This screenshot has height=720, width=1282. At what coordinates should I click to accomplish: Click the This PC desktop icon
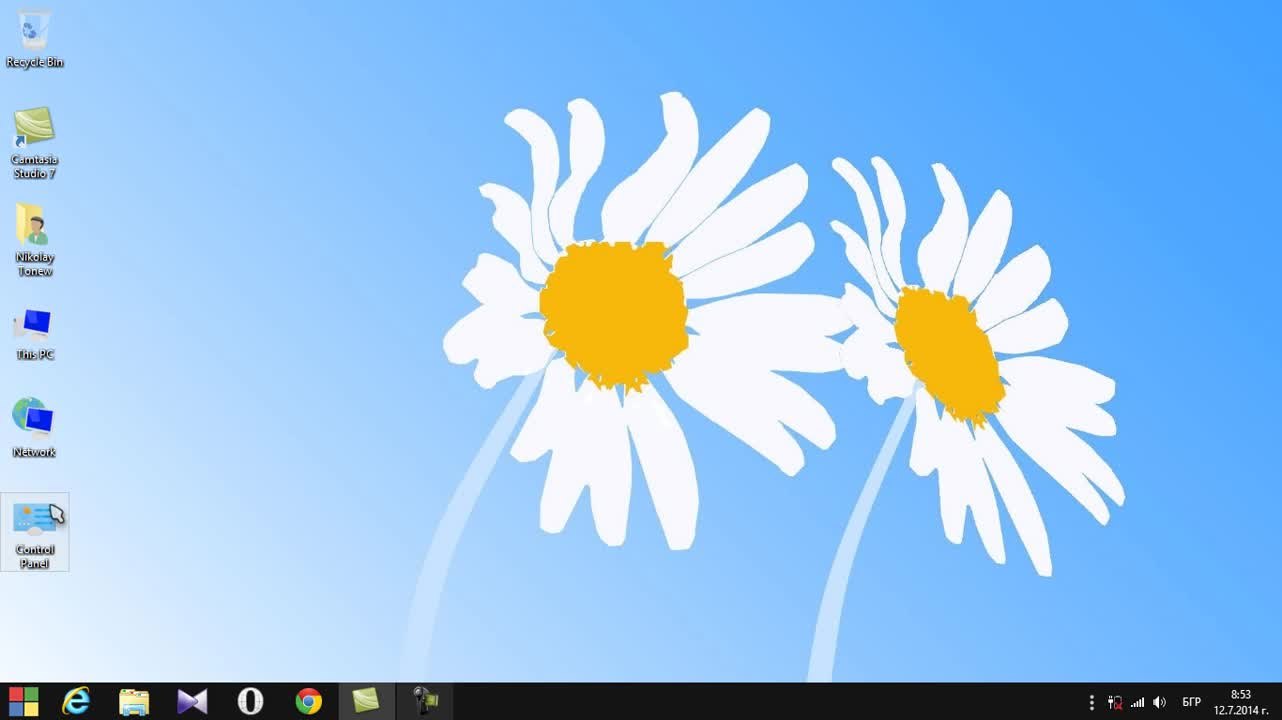[34, 333]
